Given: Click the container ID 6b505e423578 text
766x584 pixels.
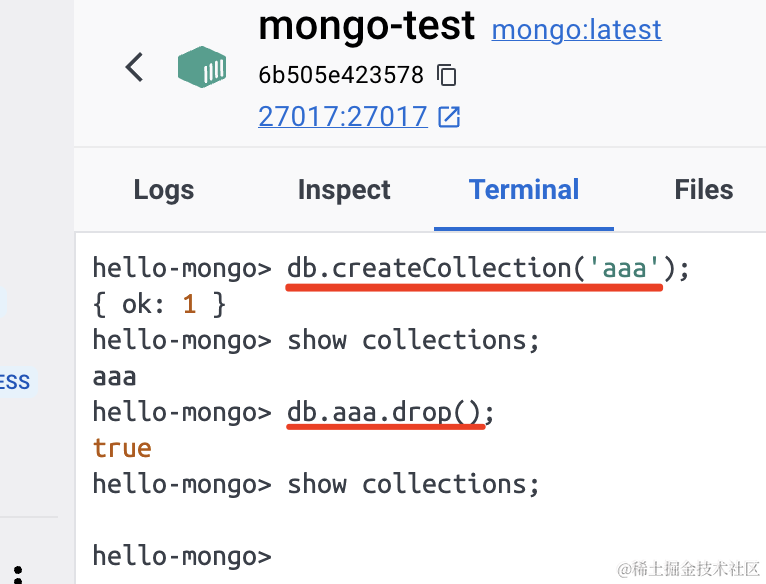Looking at the screenshot, I should click(341, 75).
